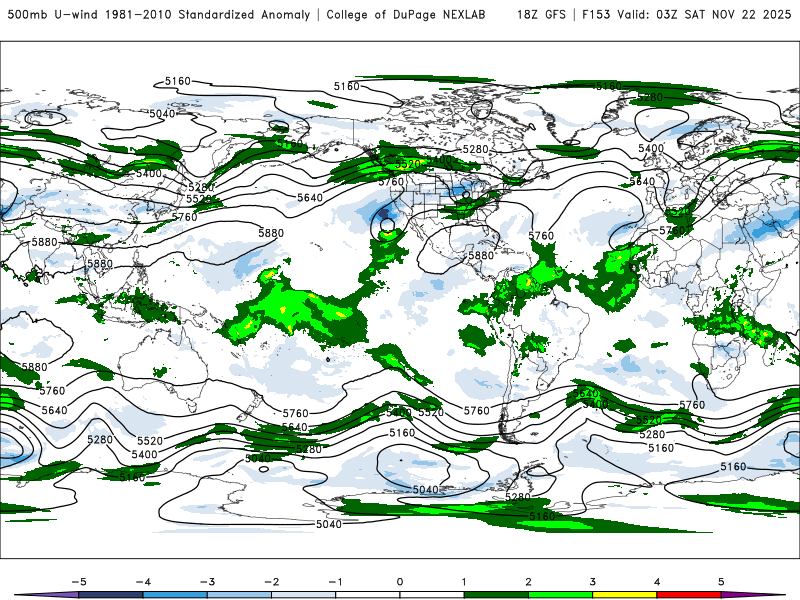Click the 'Valid: 03Z SAT NOV 22 2025' text
Screen dimensions: 800x600
[704, 14]
